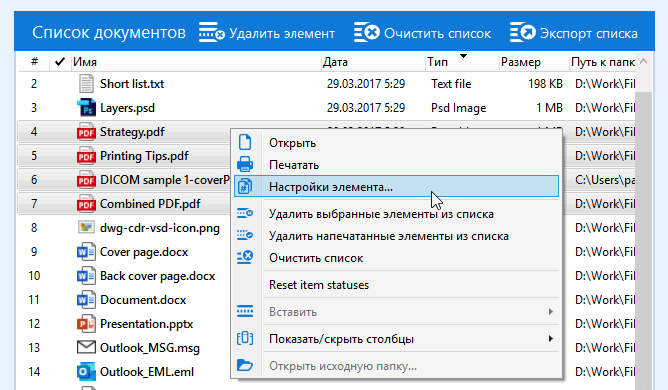Click the Photoshop icon of Layers.psd
This screenshot has width=668, height=390.
coord(86,107)
